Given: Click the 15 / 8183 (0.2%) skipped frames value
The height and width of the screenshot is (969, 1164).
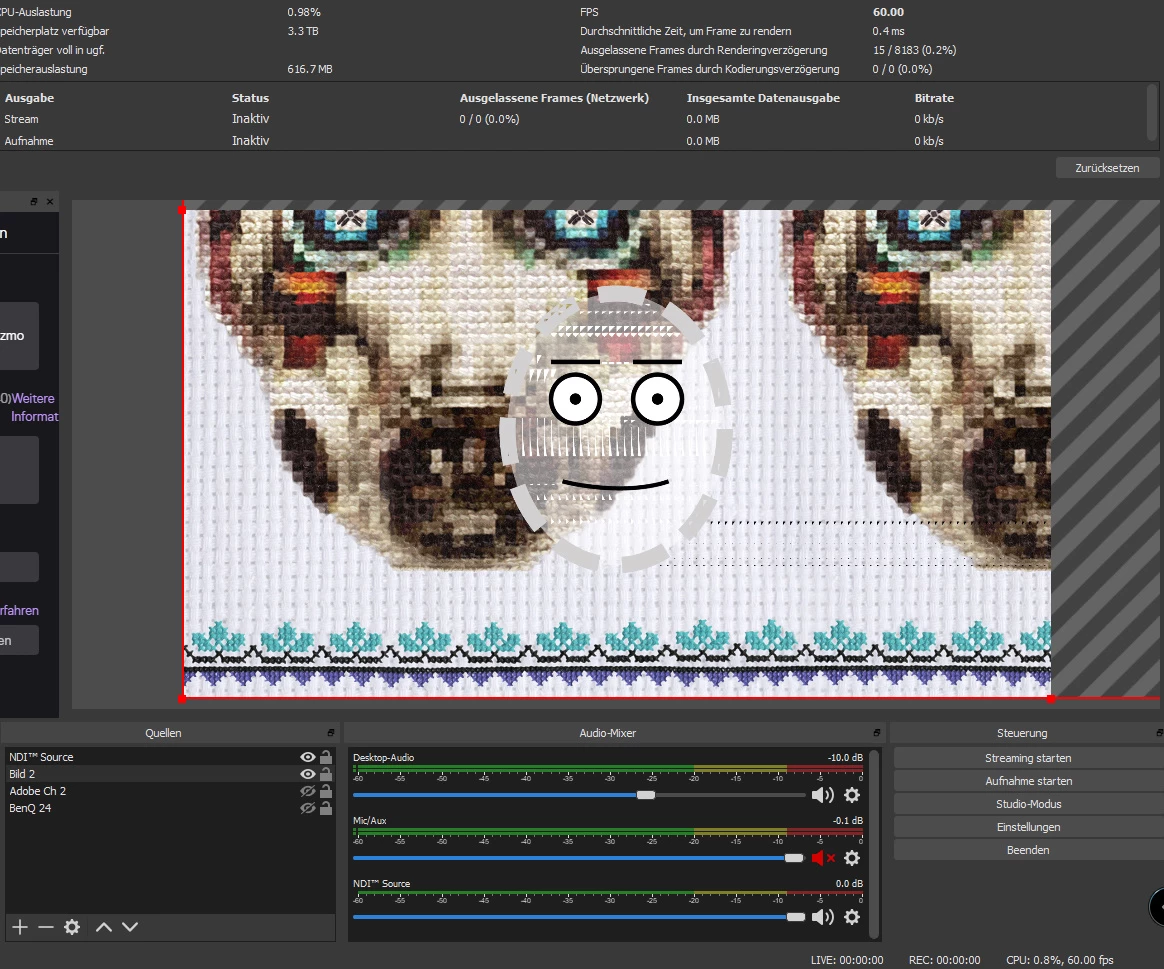Looking at the screenshot, I should pos(914,50).
